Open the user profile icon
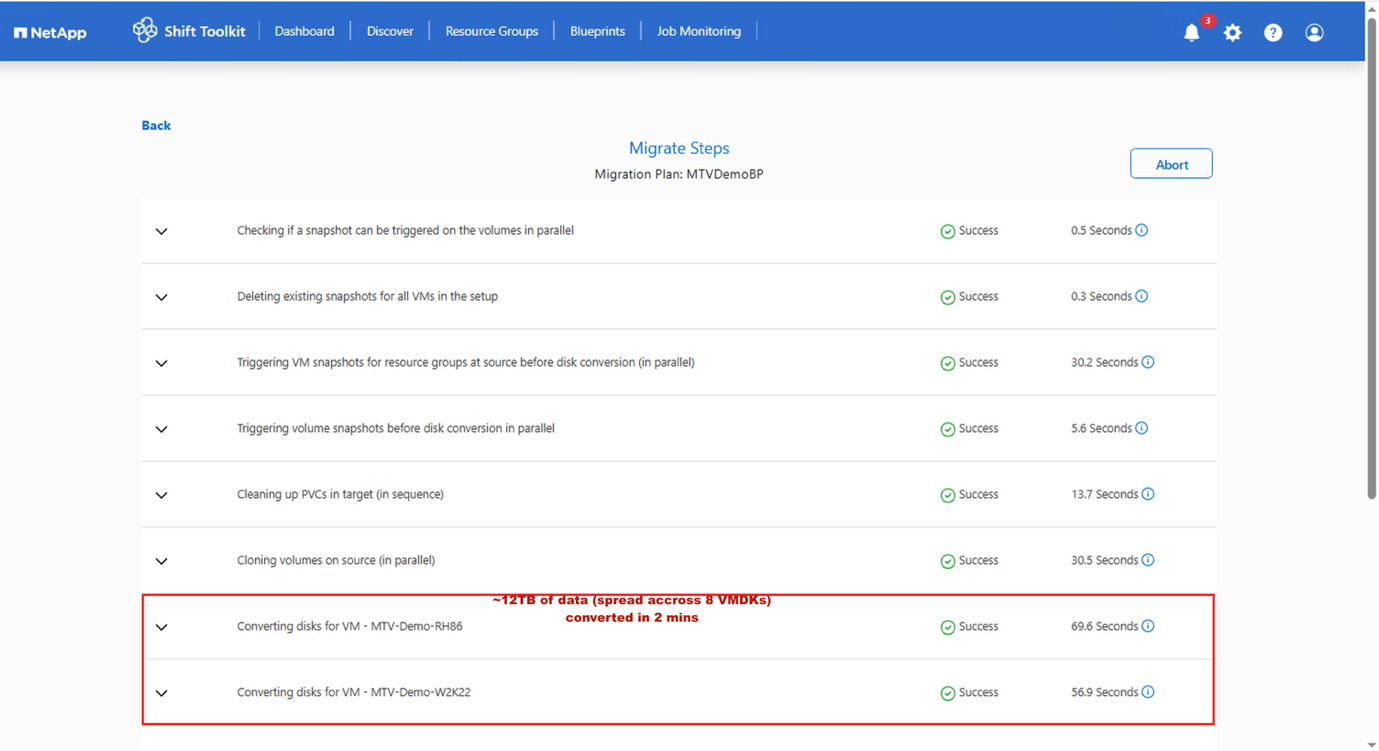This screenshot has height=751, width=1379. (1314, 33)
